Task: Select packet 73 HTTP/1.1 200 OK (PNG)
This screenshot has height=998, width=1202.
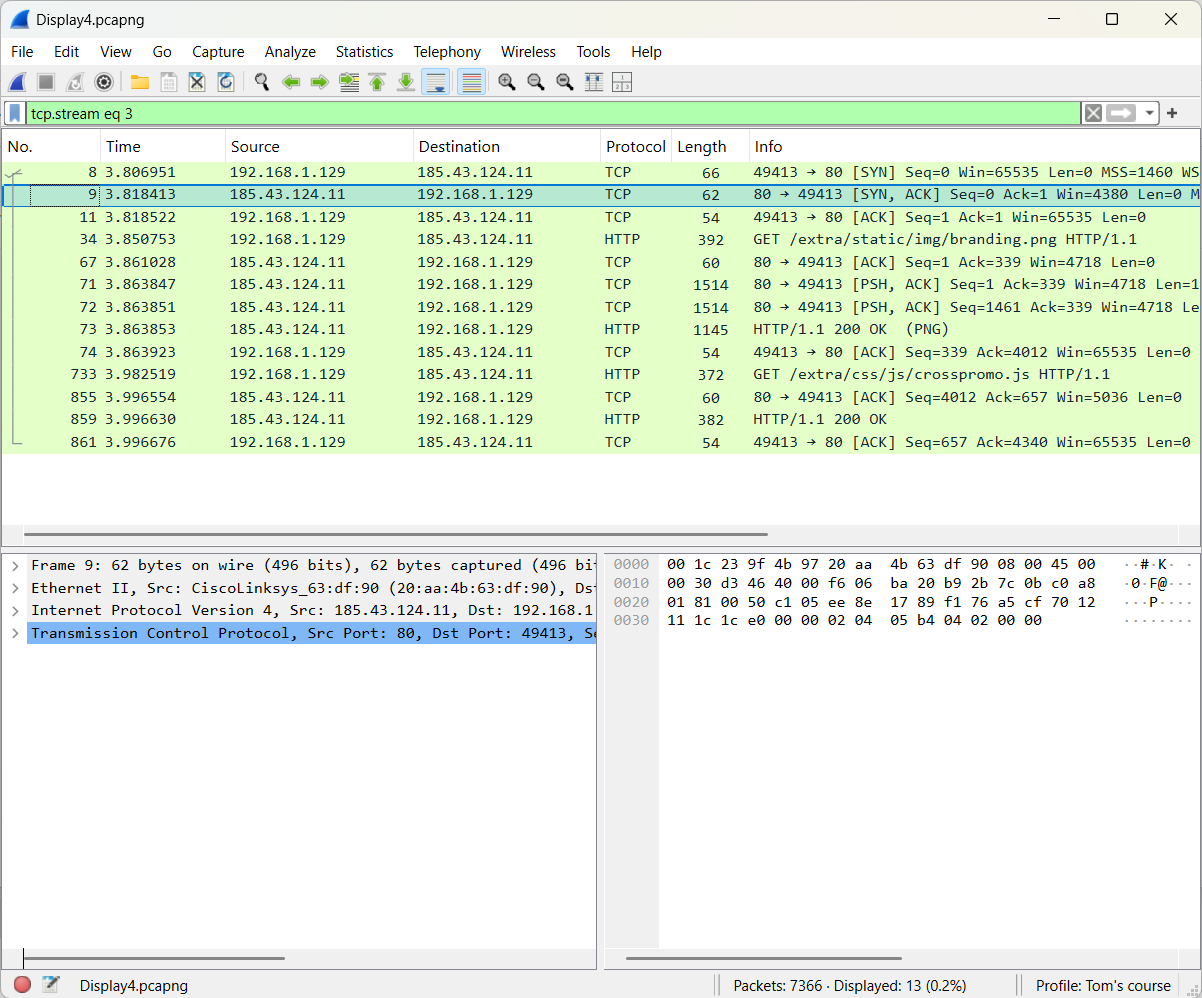Action: (x=600, y=330)
